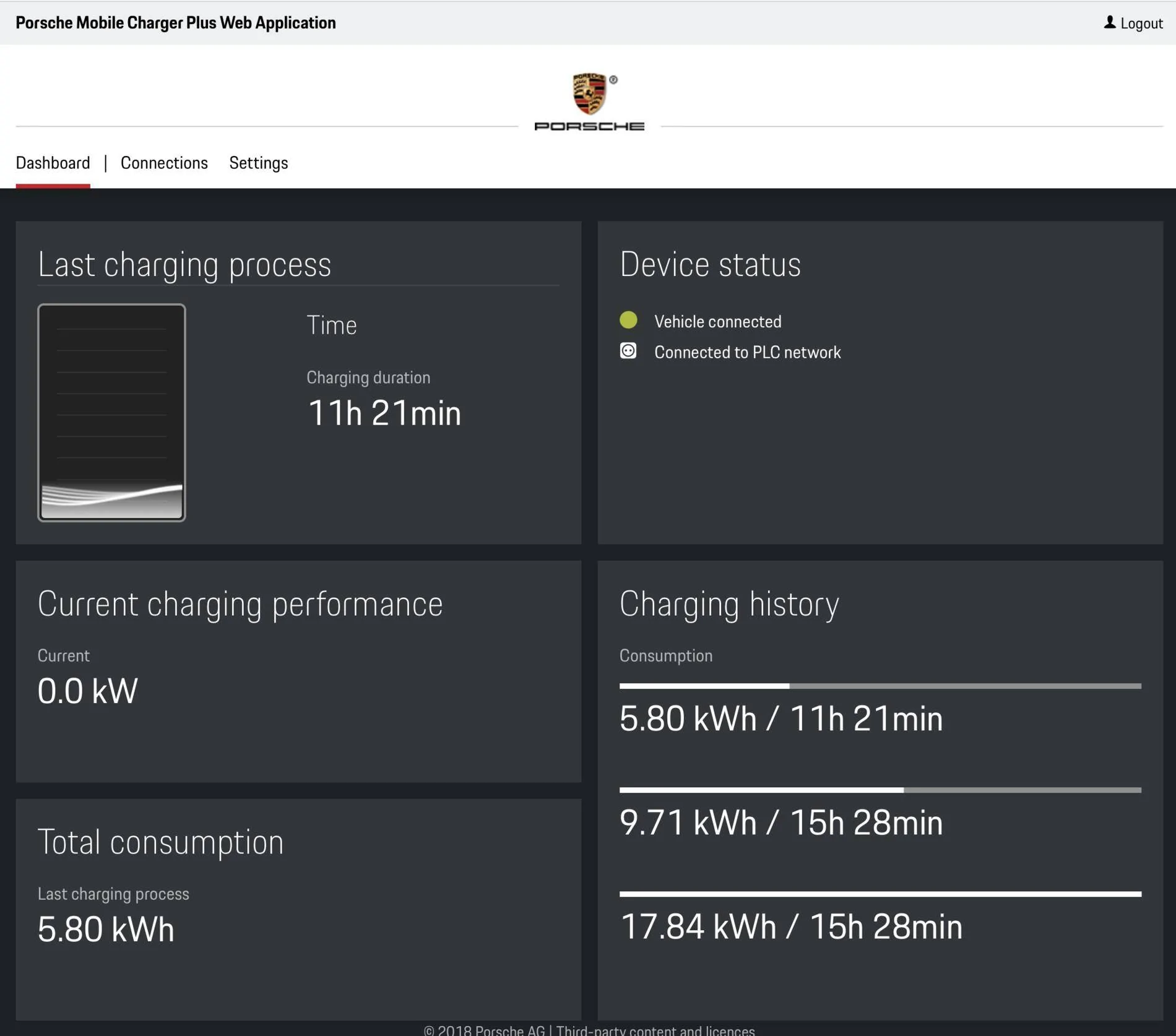Click the charger battery level graphic
1176x1036 pixels.
[111, 412]
